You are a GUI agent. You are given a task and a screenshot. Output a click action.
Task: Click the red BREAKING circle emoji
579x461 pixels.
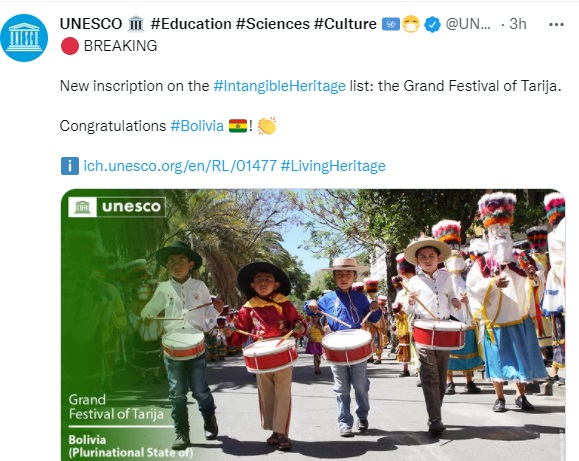[70, 46]
